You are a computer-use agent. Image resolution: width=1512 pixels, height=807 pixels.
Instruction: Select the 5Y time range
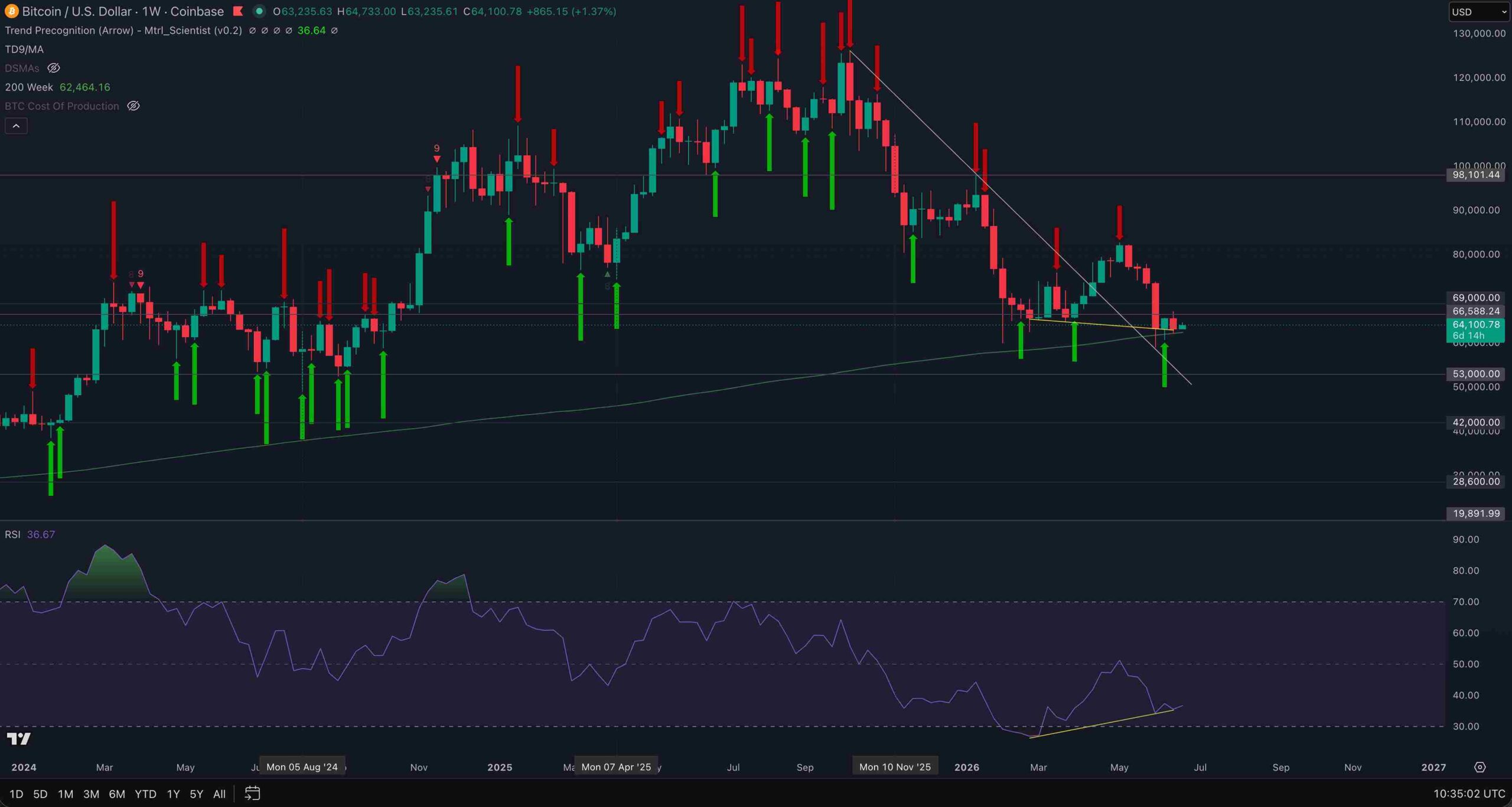(x=196, y=794)
